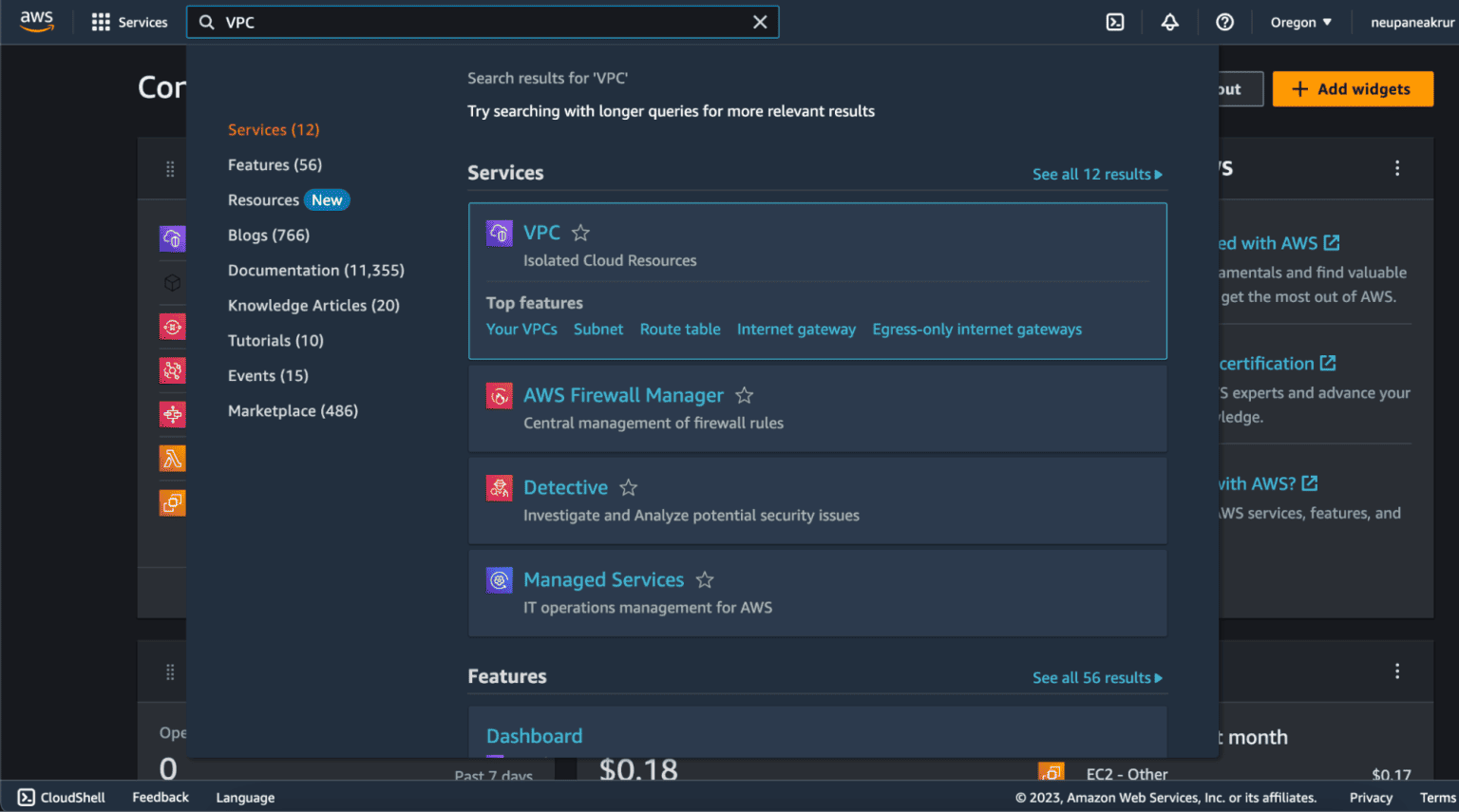Click the Add widgets button
The height and width of the screenshot is (812, 1459).
1353,89
